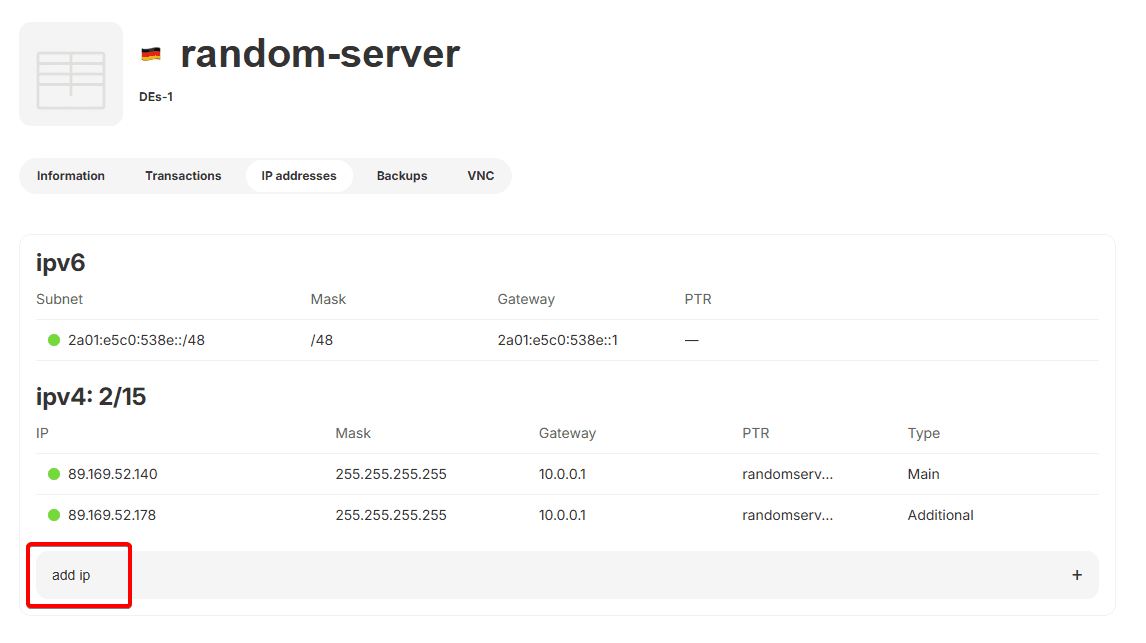Click the random-server title
This screenshot has height=643, width=1146.
(x=320, y=54)
